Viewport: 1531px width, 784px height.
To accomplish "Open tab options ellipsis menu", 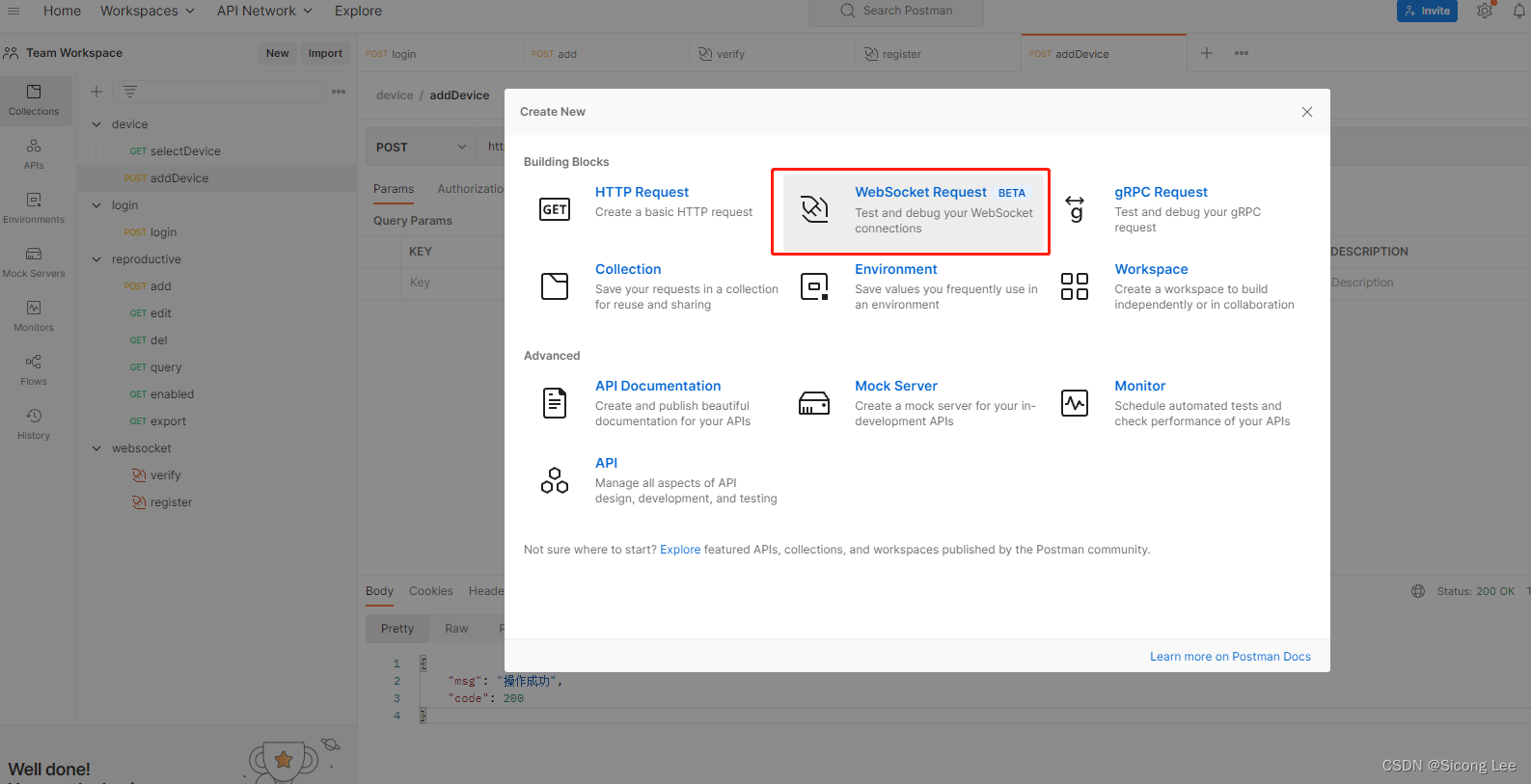I will [x=1242, y=53].
